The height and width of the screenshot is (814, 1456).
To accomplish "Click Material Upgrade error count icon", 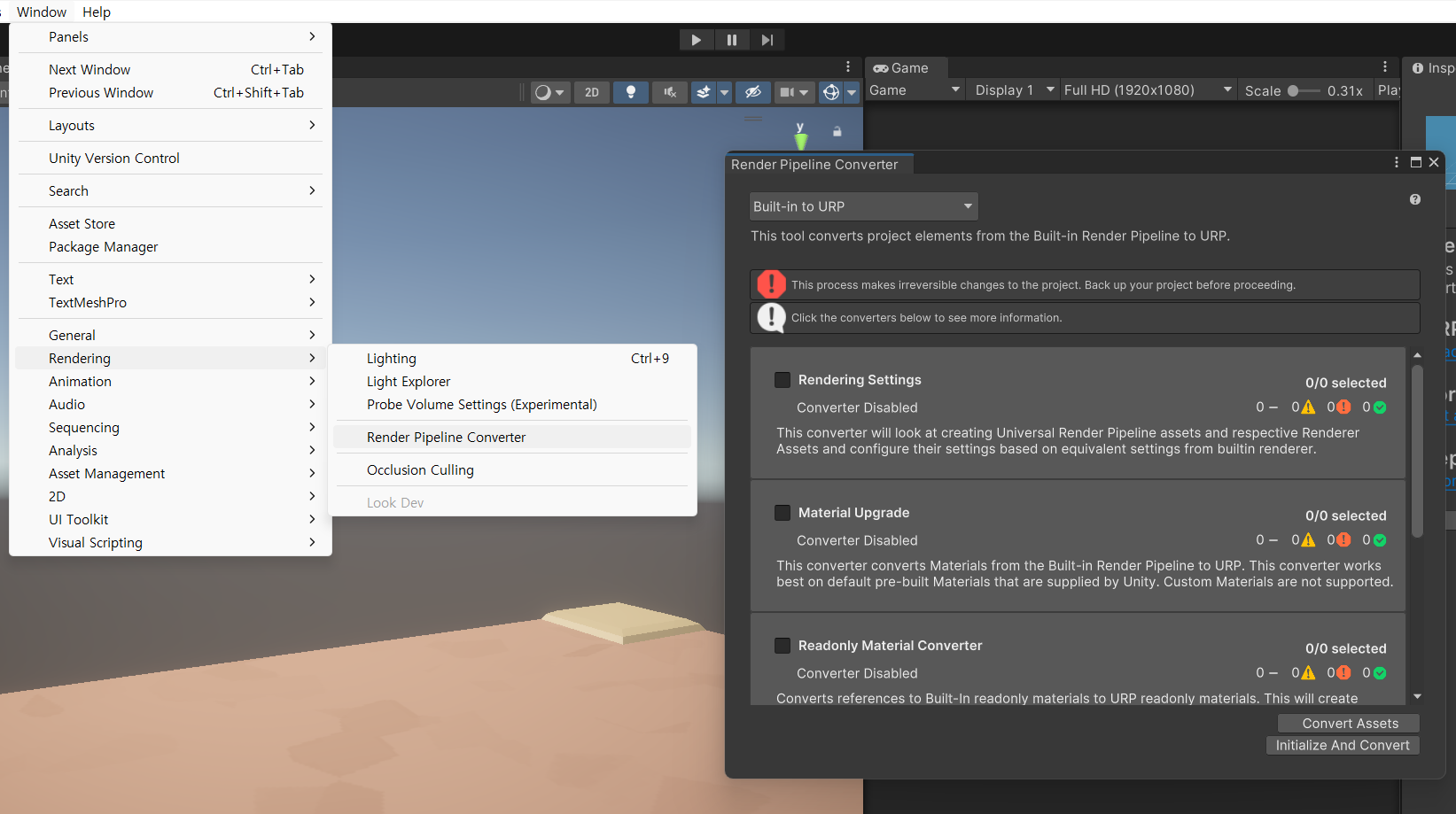I will coord(1343,540).
